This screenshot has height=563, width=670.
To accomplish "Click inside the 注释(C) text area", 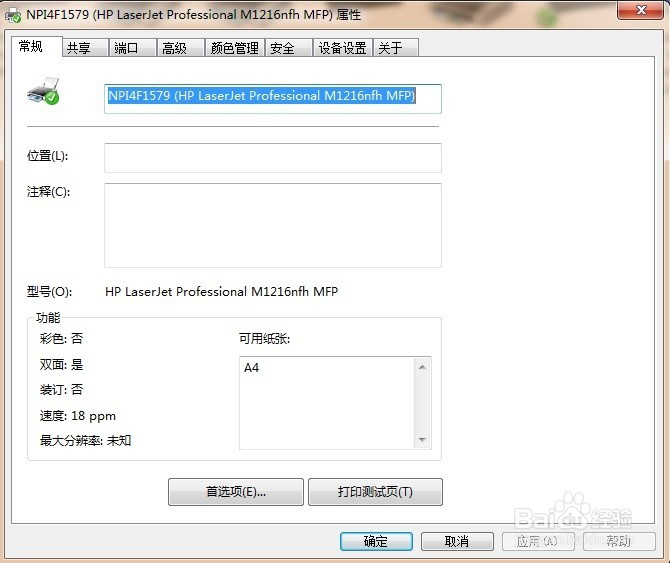I will (273, 225).
